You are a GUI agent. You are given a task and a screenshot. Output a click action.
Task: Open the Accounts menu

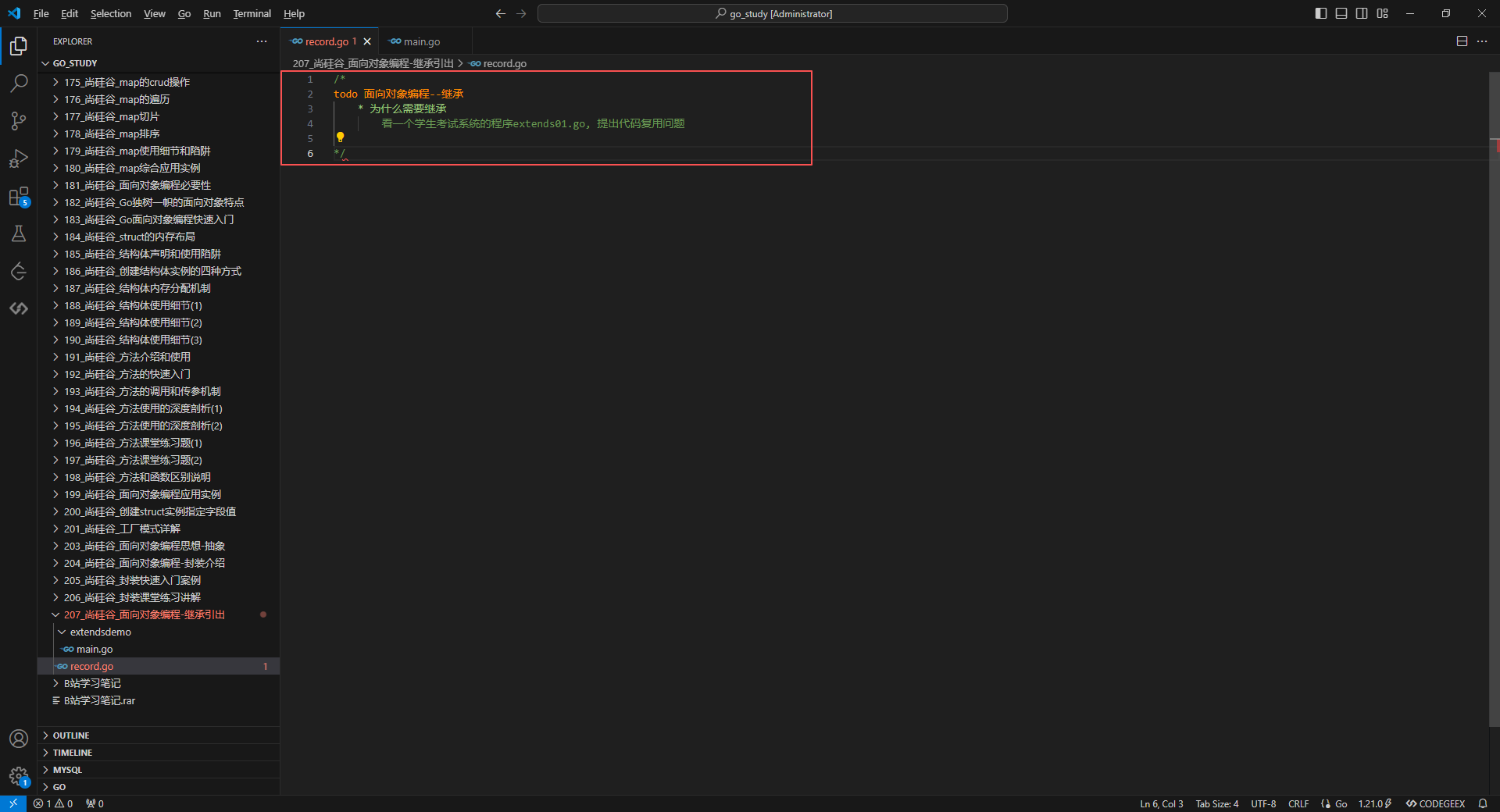(x=19, y=739)
